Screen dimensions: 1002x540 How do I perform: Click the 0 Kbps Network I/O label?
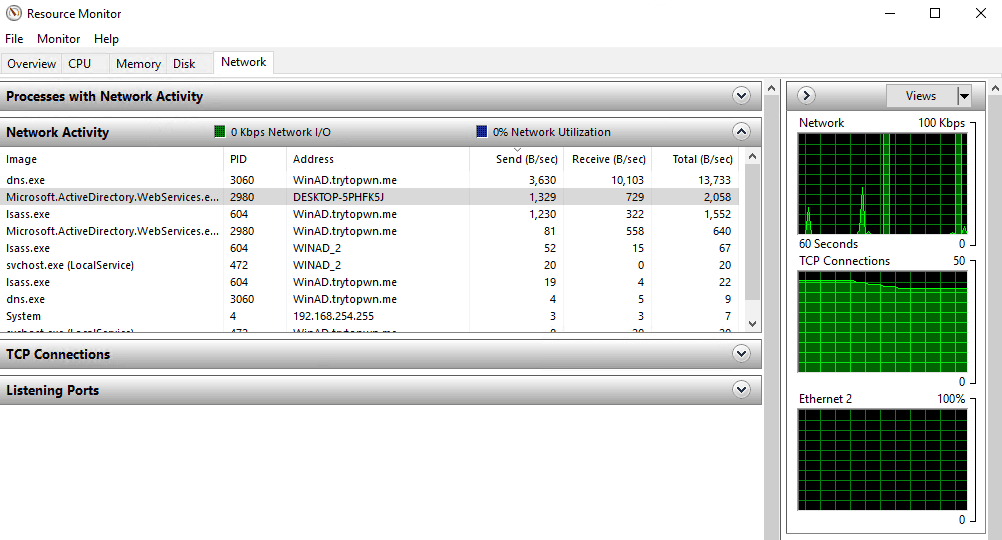pos(281,132)
